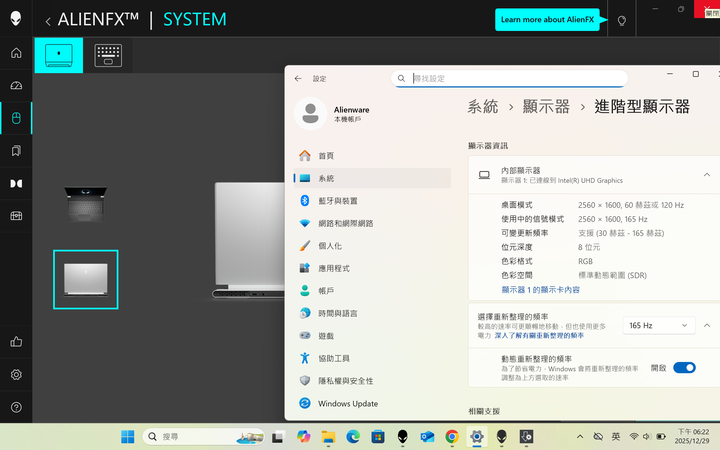
Task: Open the help question mark icon
Action: tap(16, 407)
